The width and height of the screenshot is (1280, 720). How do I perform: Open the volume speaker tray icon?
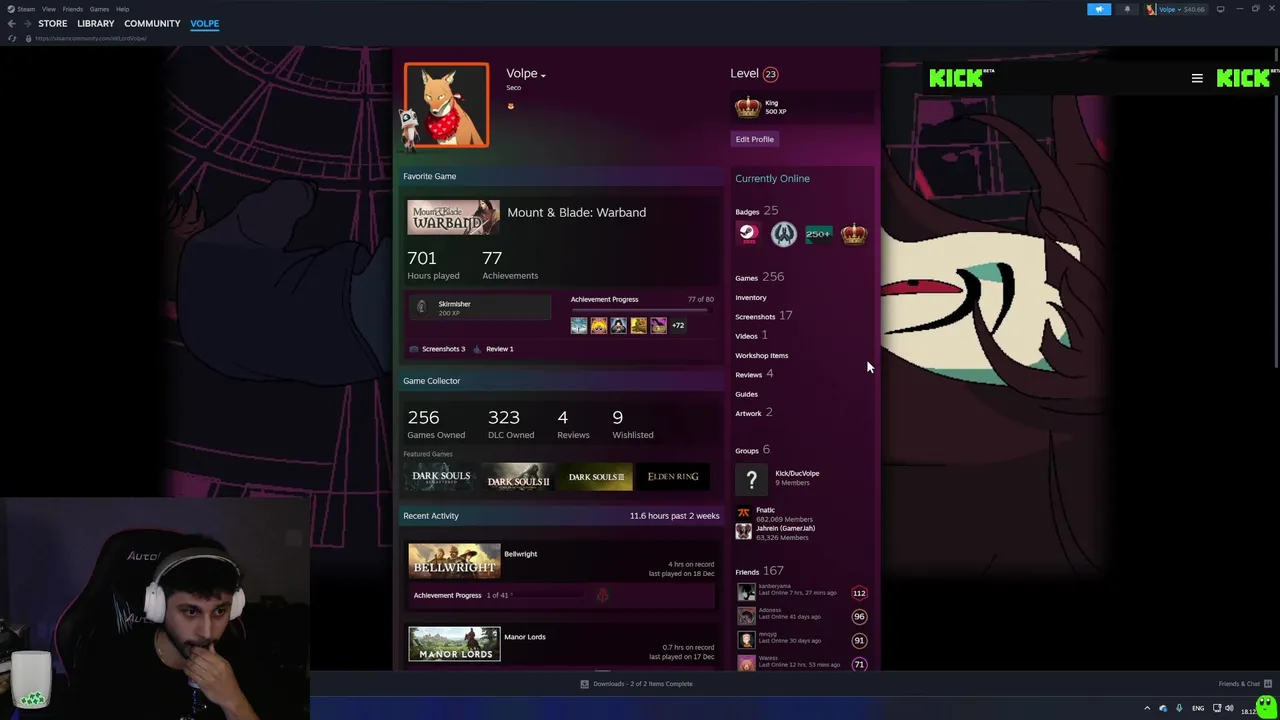coord(1229,708)
